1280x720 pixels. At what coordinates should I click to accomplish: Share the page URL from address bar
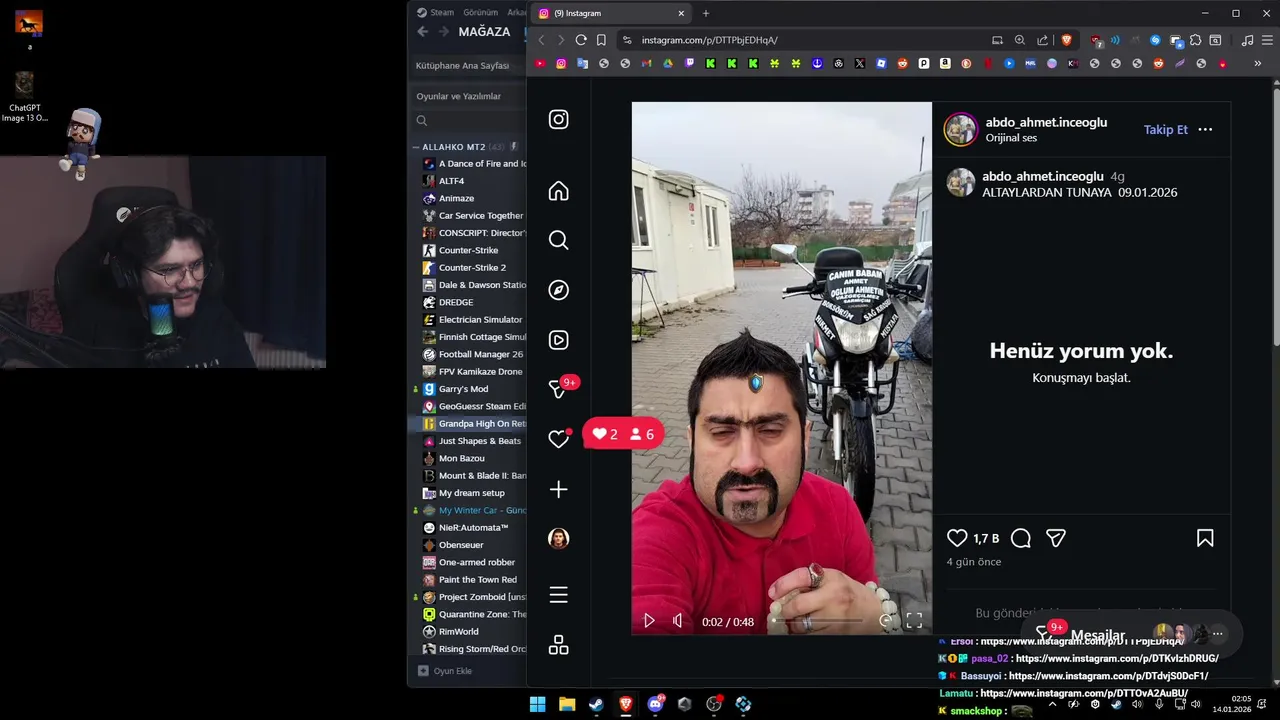click(1043, 40)
